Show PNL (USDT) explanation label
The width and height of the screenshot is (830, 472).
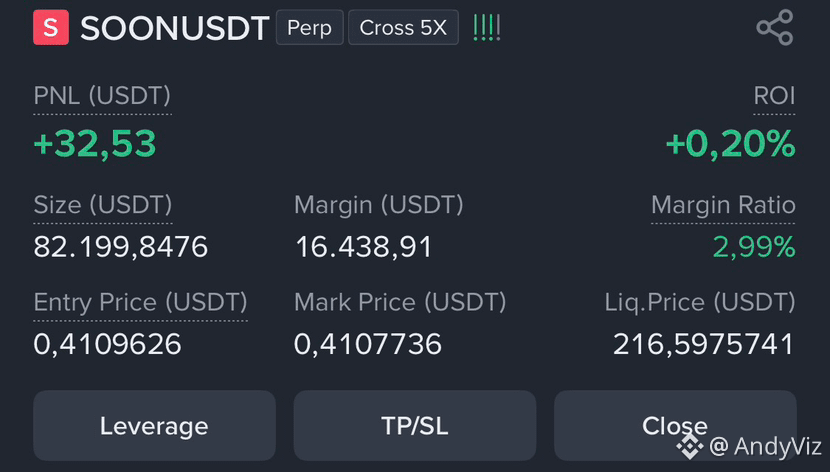(102, 96)
